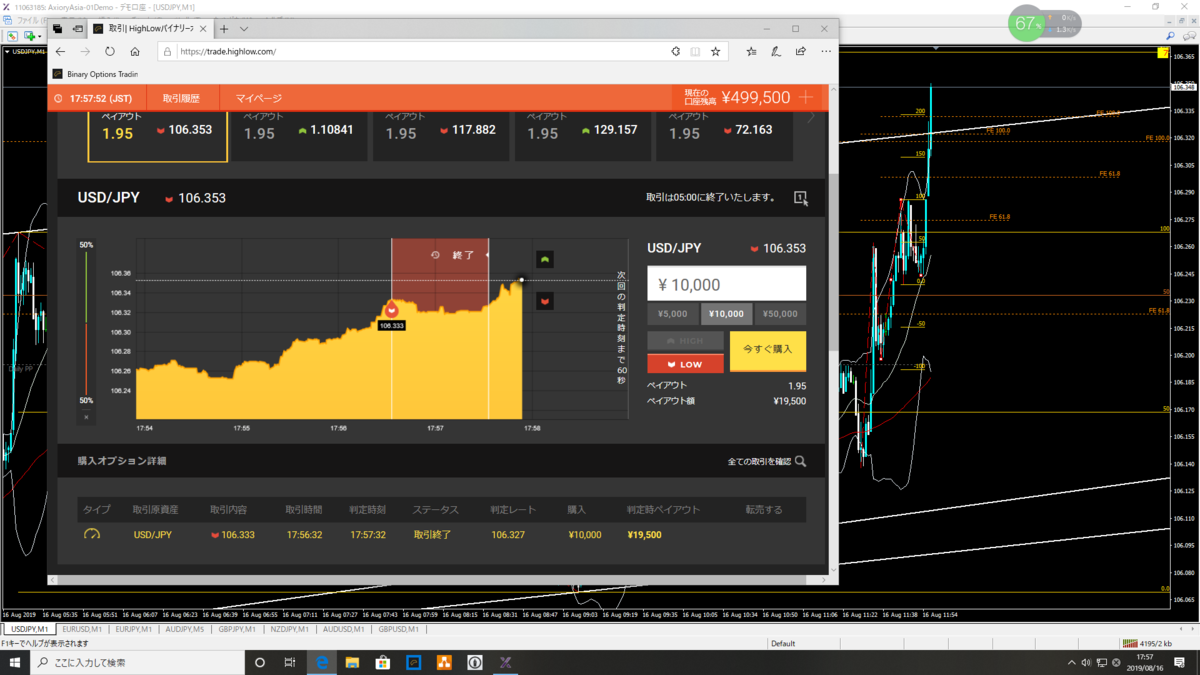The width and height of the screenshot is (1200, 675).
Task: Click the red down arrow beside chart
Action: tap(545, 301)
